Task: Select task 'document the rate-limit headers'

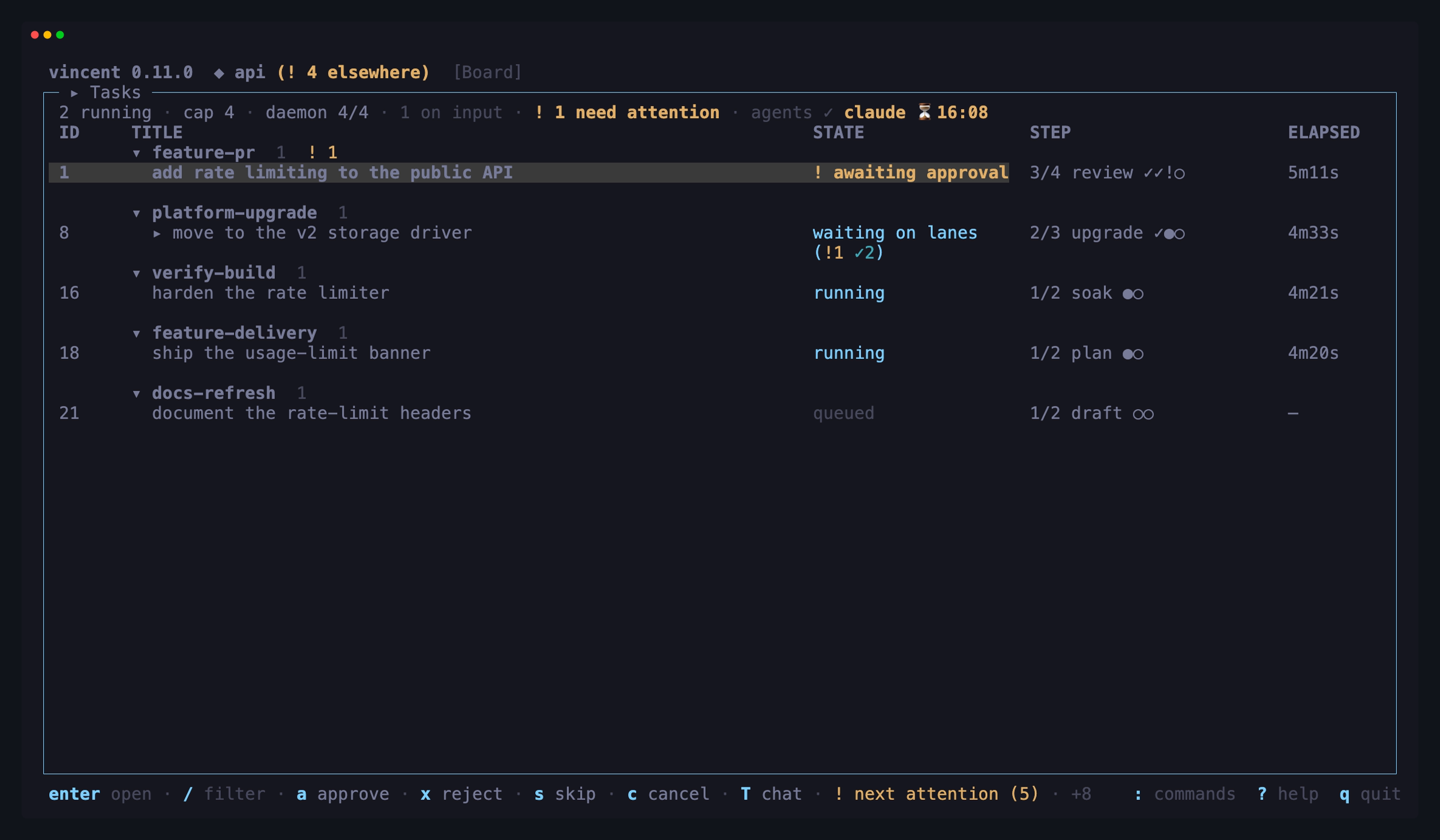Action: coord(311,413)
